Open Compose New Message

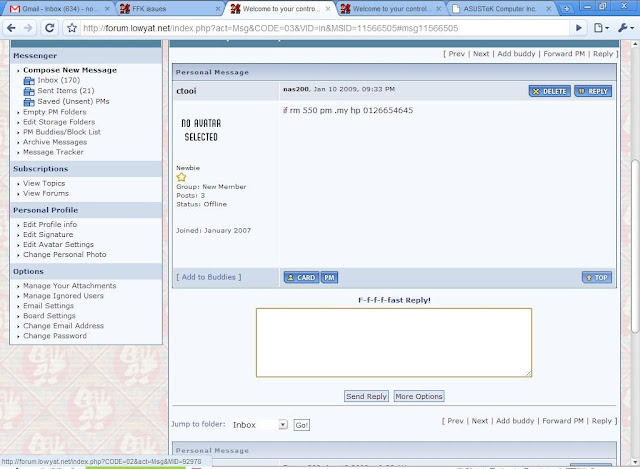coord(70,70)
